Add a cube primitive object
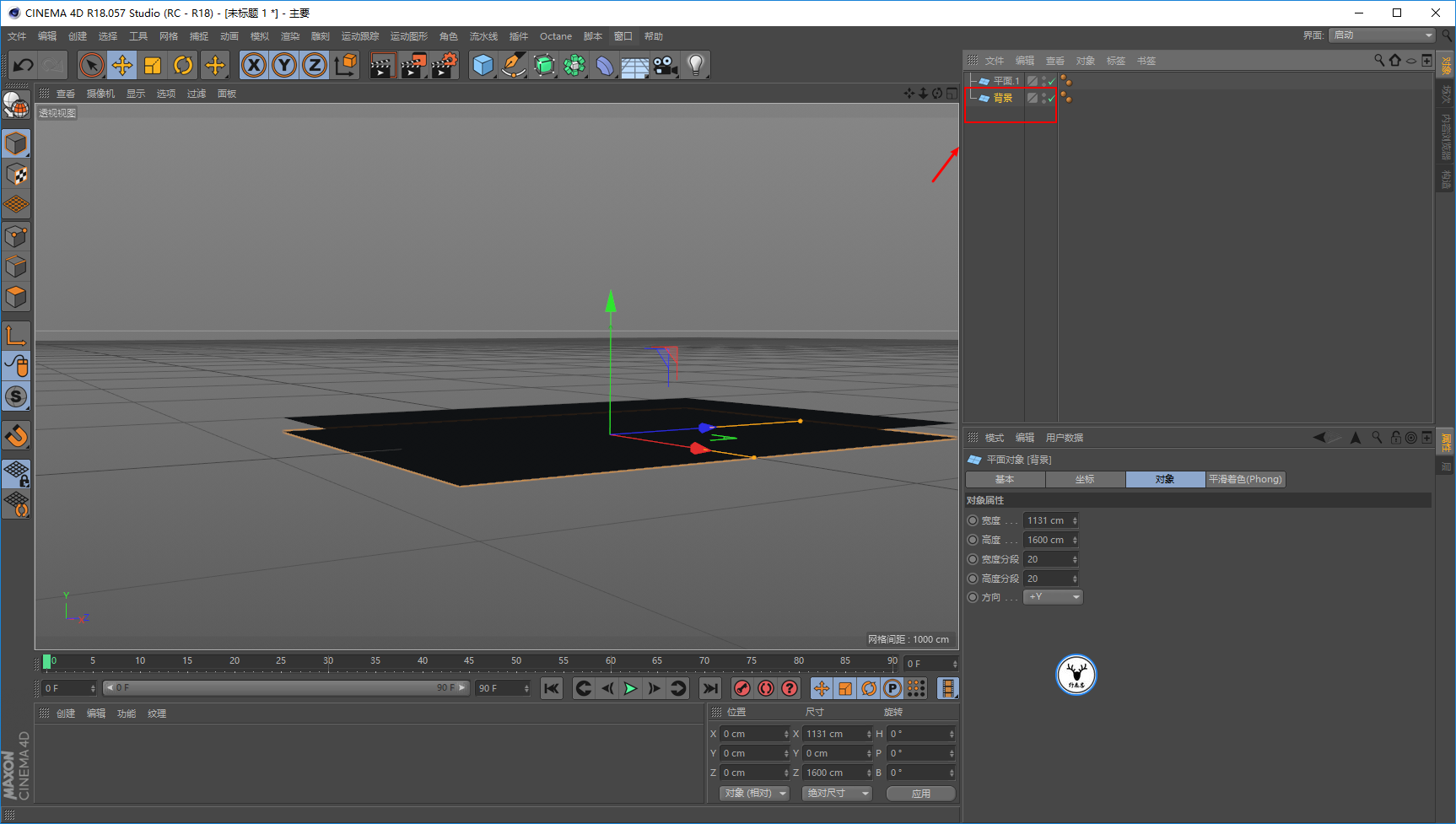The width and height of the screenshot is (1456, 824). point(483,65)
